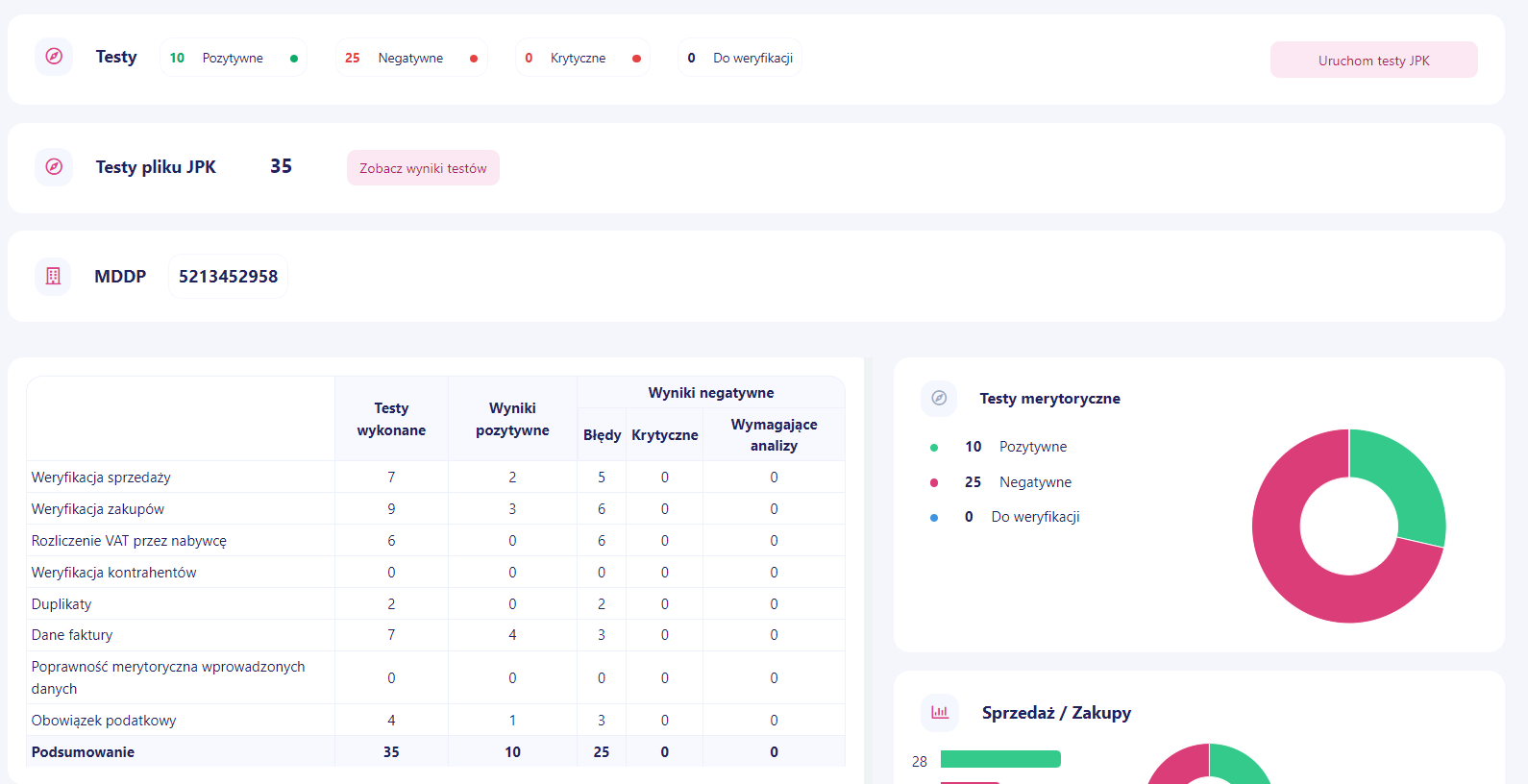Click the MDDP company name
1528x784 pixels.
click(120, 277)
